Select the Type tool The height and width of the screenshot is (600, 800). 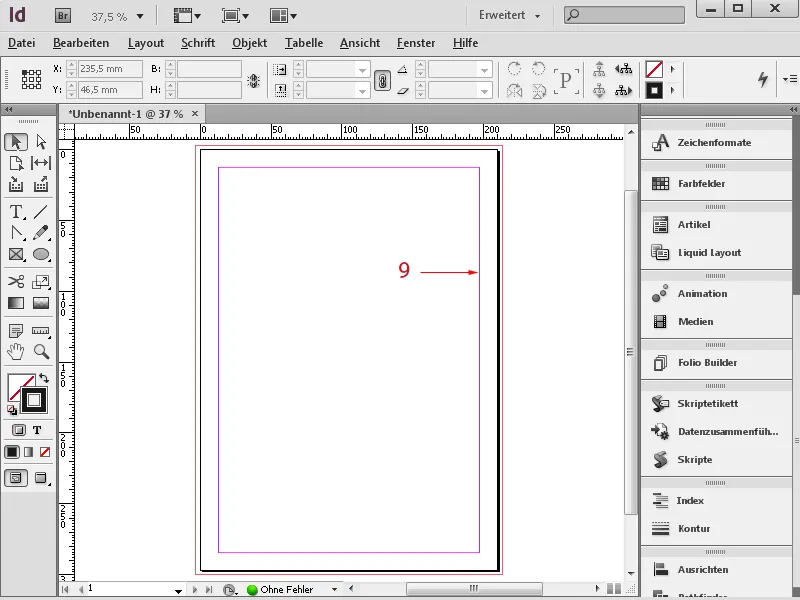16,212
